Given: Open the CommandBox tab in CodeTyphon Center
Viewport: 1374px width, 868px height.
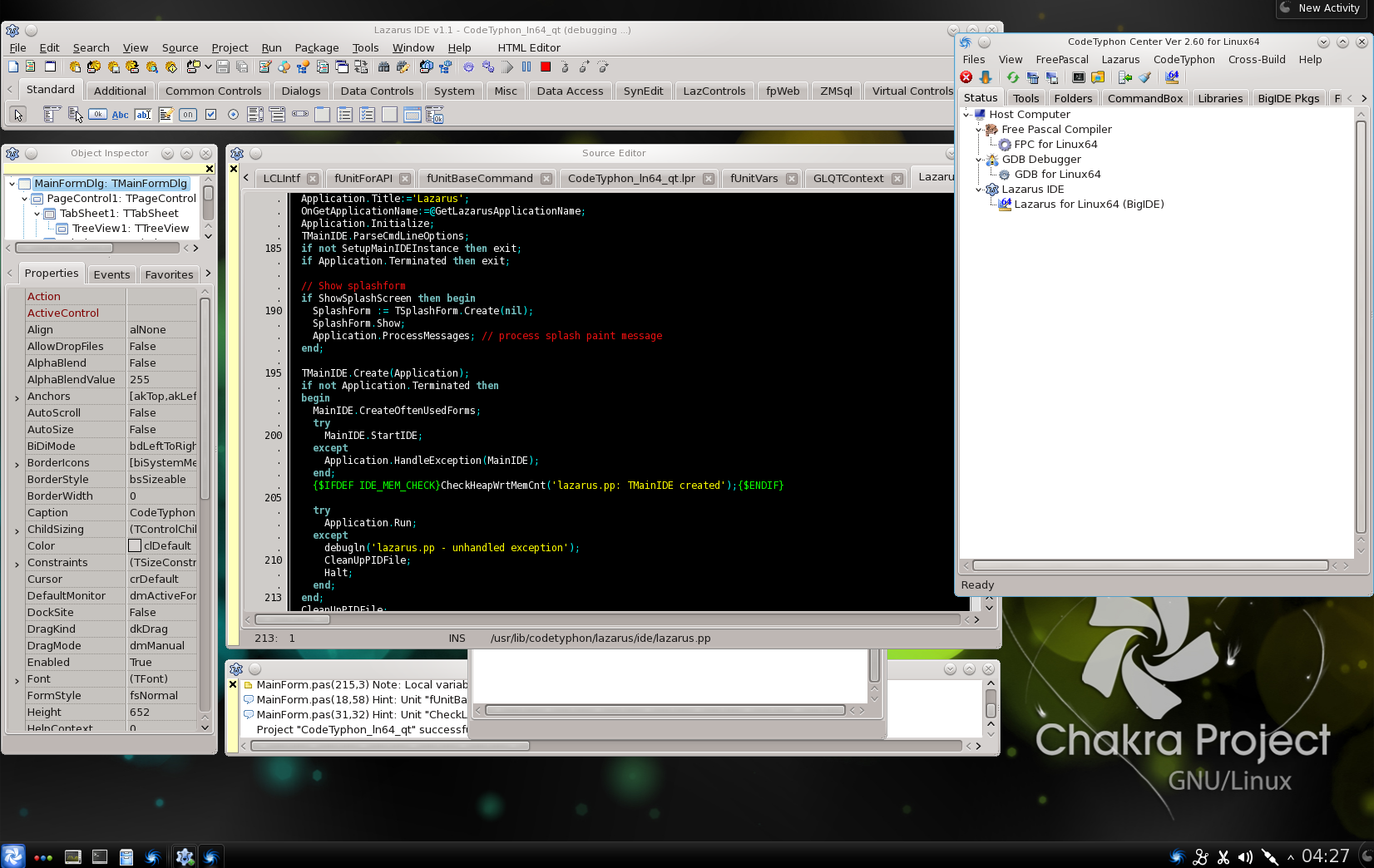Looking at the screenshot, I should [x=1145, y=98].
